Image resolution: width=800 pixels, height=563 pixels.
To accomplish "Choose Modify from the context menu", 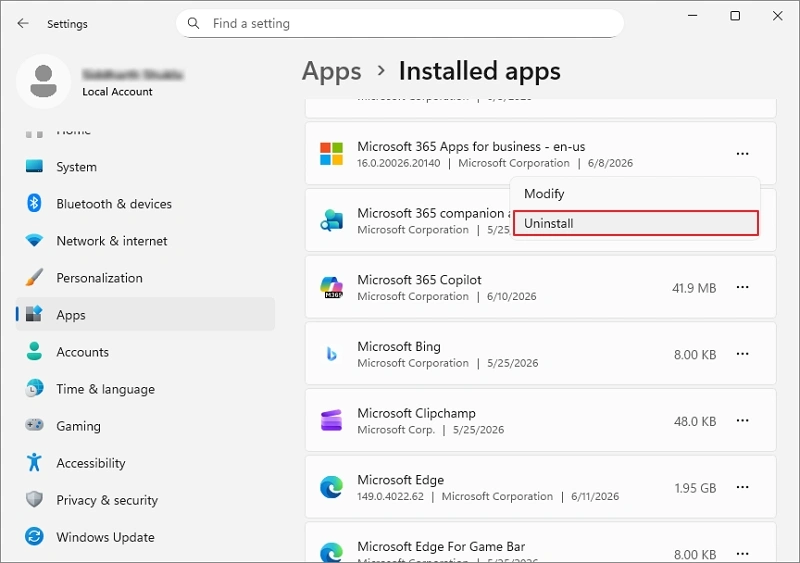I will [635, 194].
